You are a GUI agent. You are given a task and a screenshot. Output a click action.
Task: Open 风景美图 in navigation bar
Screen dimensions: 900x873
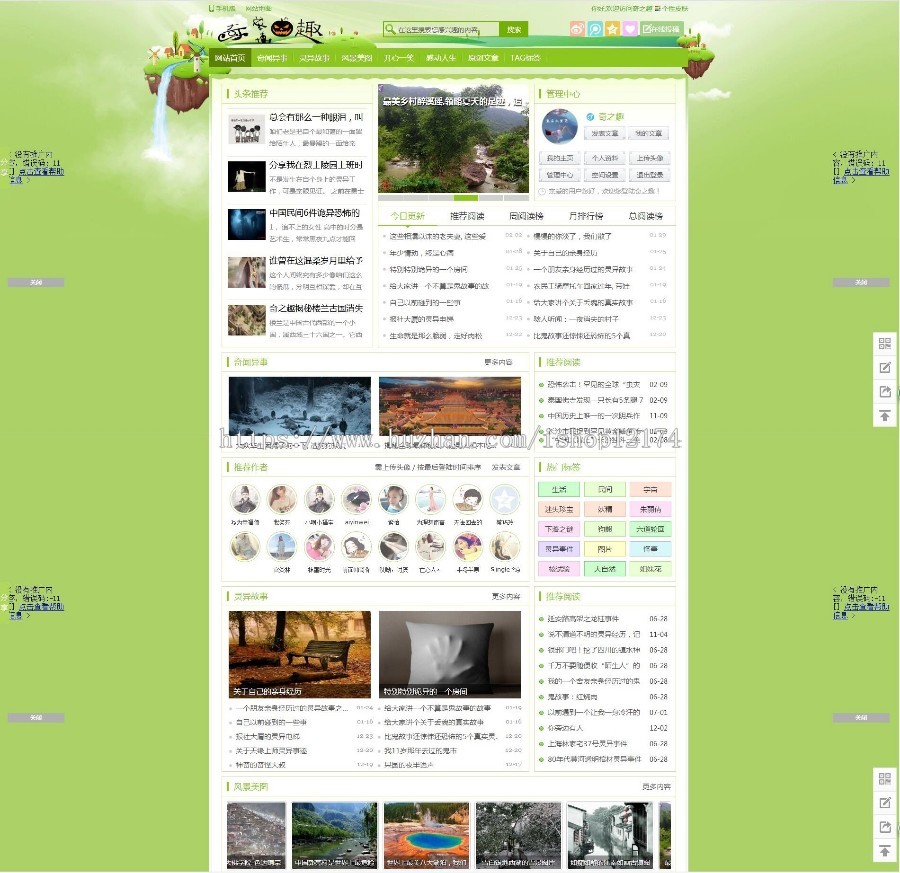pos(356,57)
